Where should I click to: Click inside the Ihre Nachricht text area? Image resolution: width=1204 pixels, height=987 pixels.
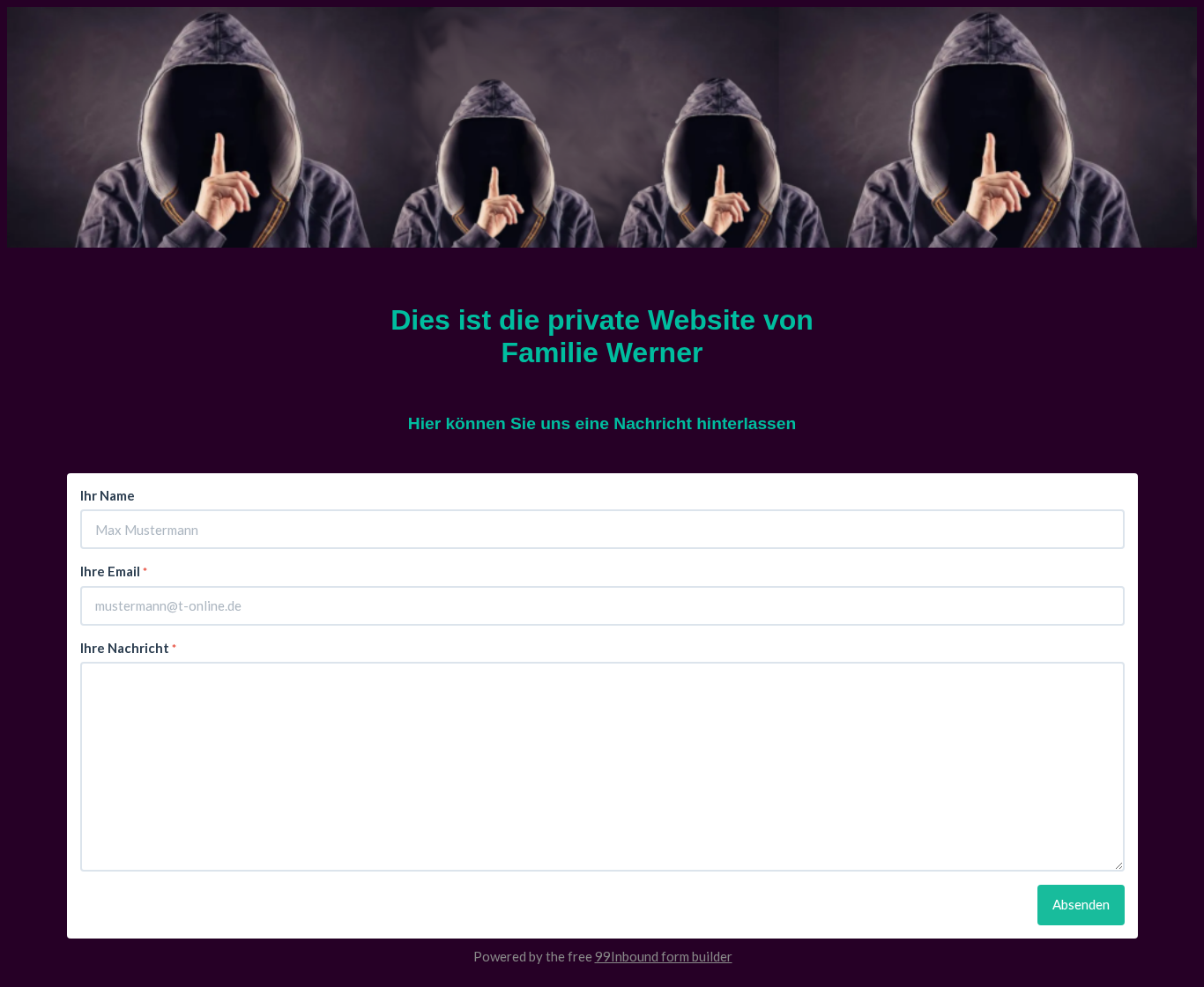[602, 767]
